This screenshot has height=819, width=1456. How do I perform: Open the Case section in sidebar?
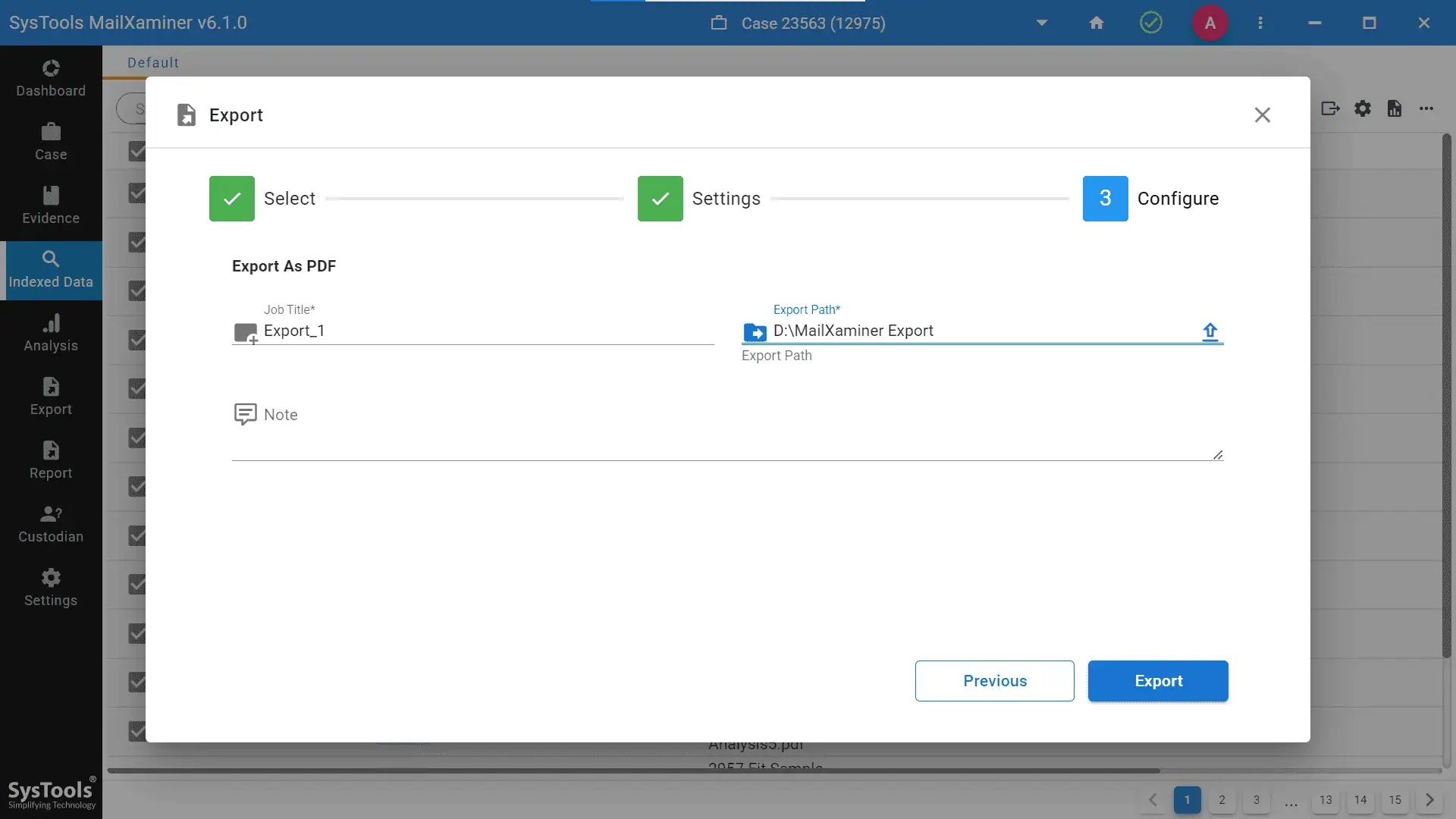(x=51, y=142)
